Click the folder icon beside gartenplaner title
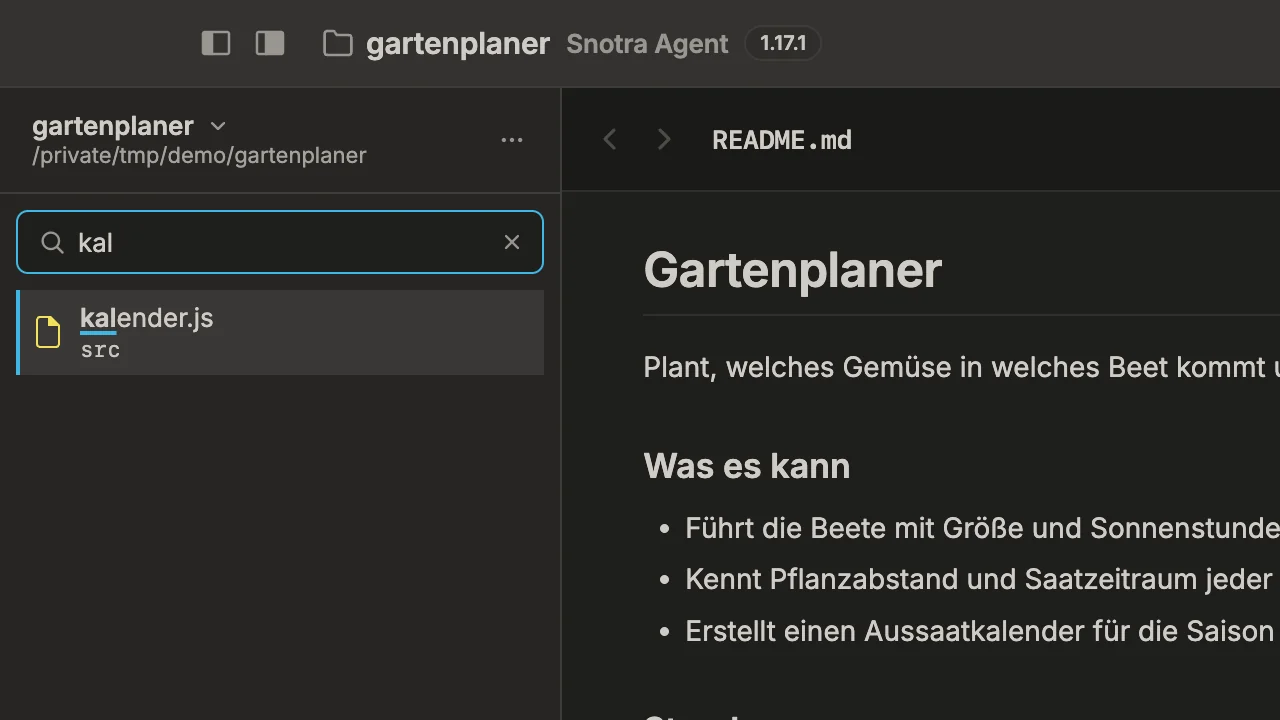Viewport: 1280px width, 720px height. (338, 43)
